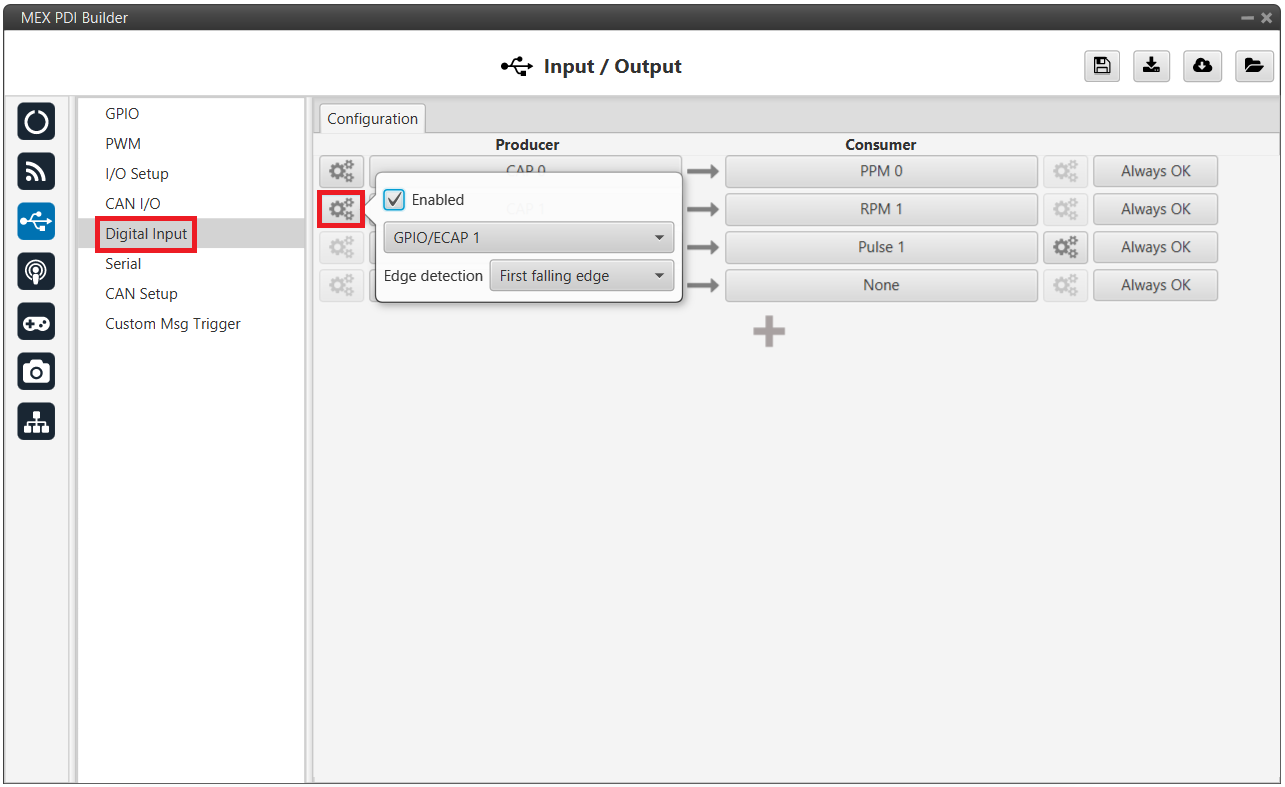The width and height of the screenshot is (1285, 787).
Task: Click the plus icon to add row
Action: [768, 332]
